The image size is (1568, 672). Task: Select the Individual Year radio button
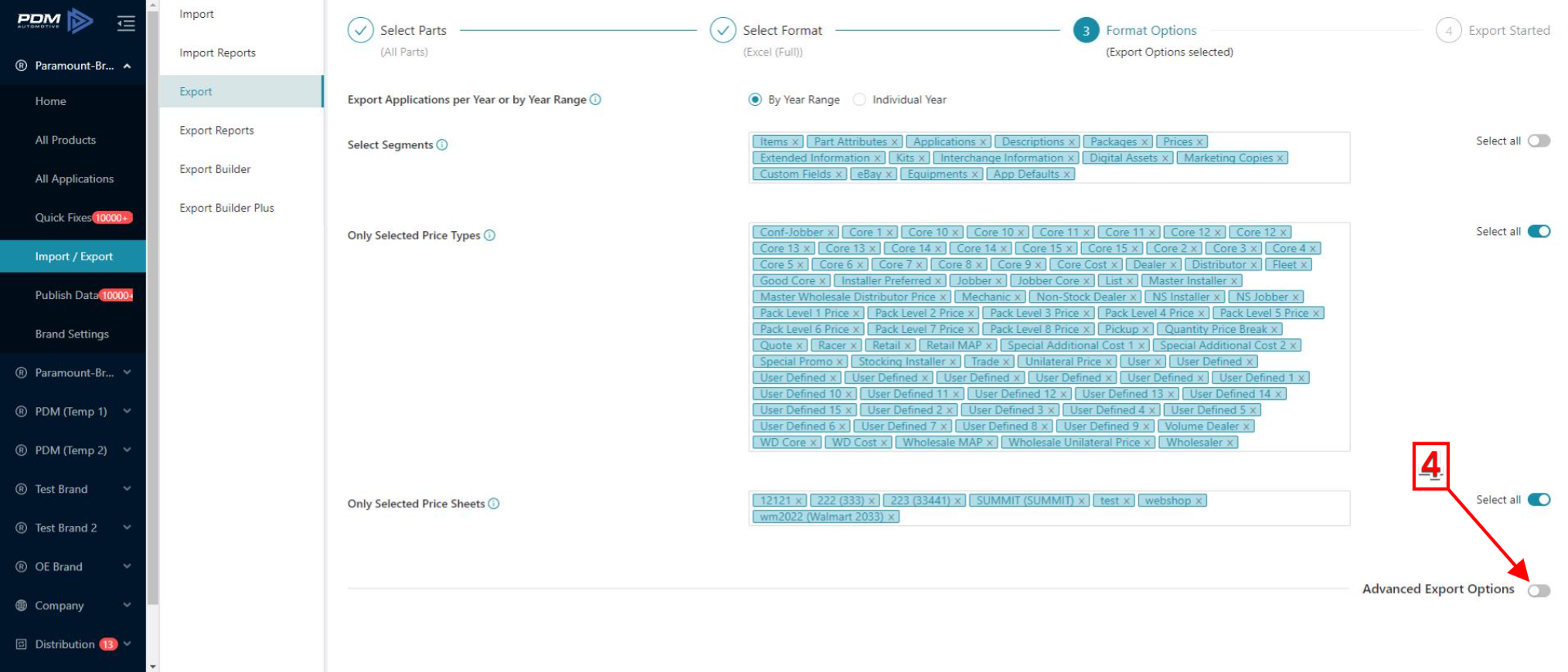[x=859, y=100]
